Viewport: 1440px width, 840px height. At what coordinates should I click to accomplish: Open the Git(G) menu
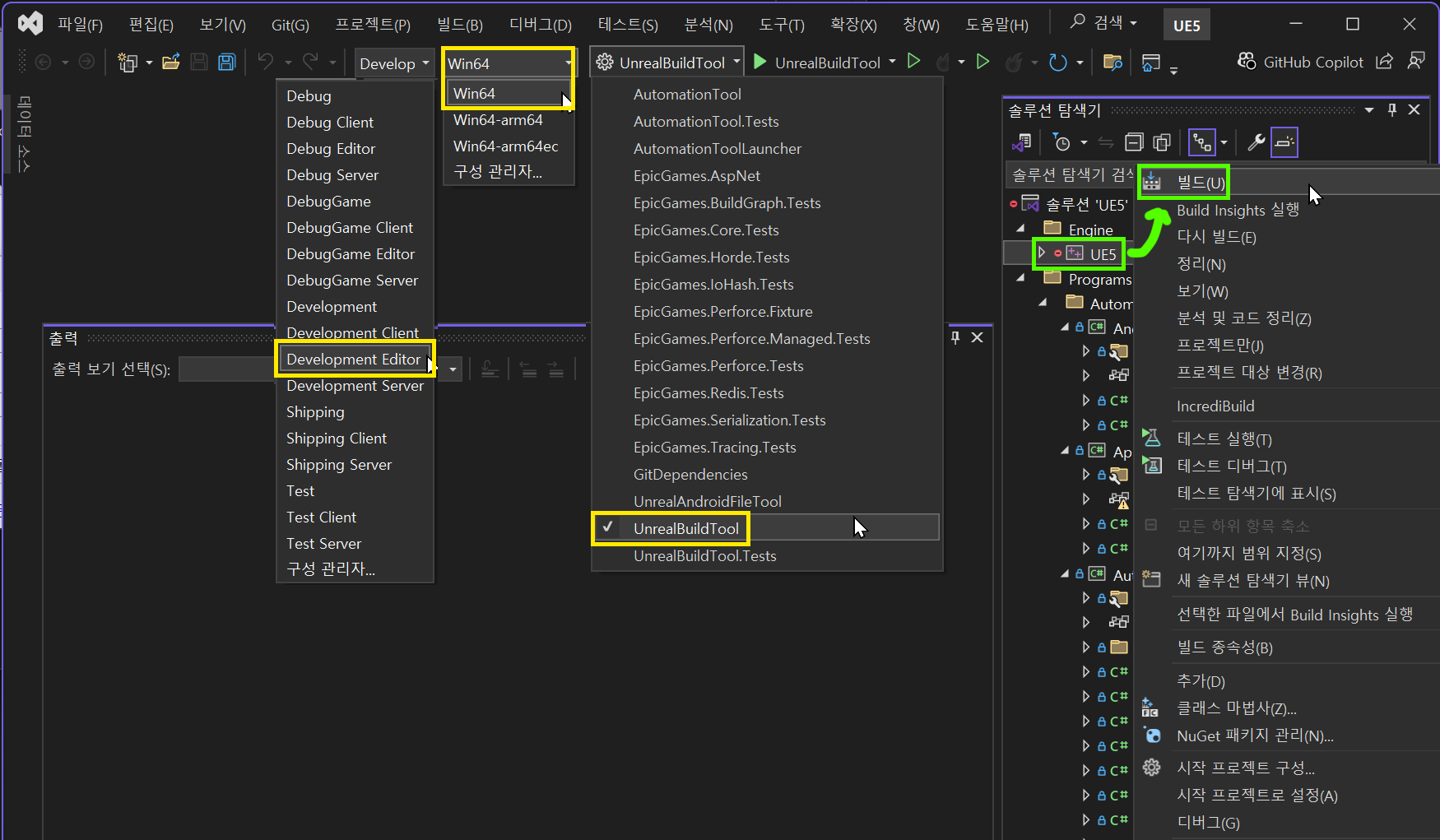tap(290, 25)
